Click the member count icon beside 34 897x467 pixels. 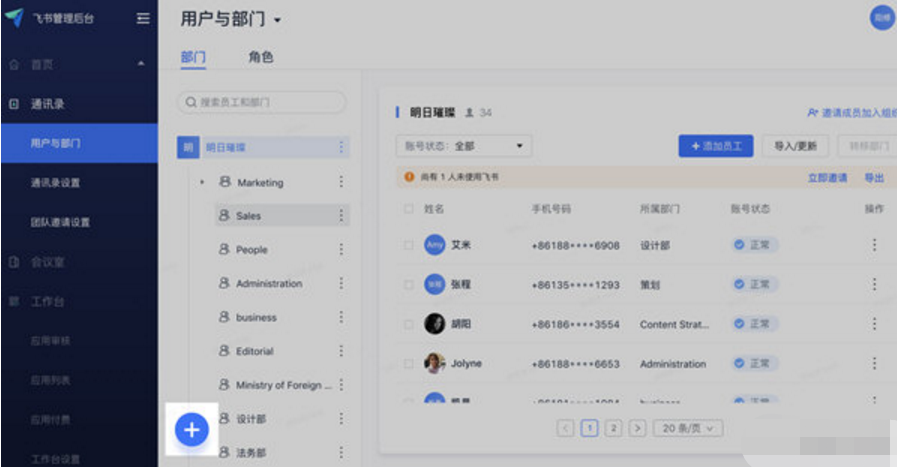(469, 113)
